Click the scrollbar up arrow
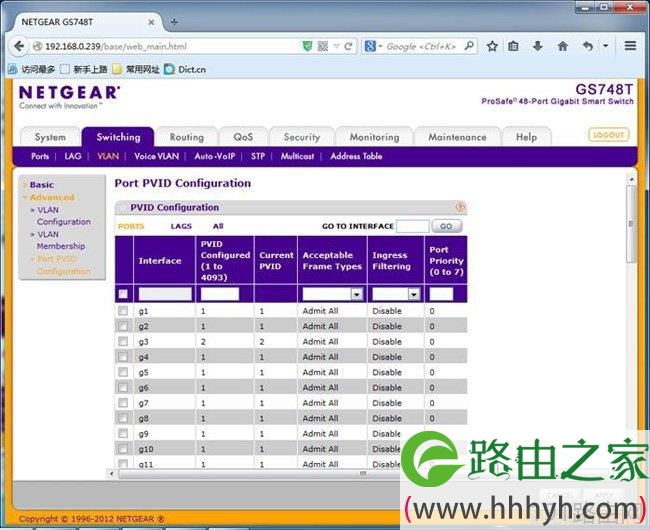This screenshot has width=650, height=530. [x=631, y=179]
